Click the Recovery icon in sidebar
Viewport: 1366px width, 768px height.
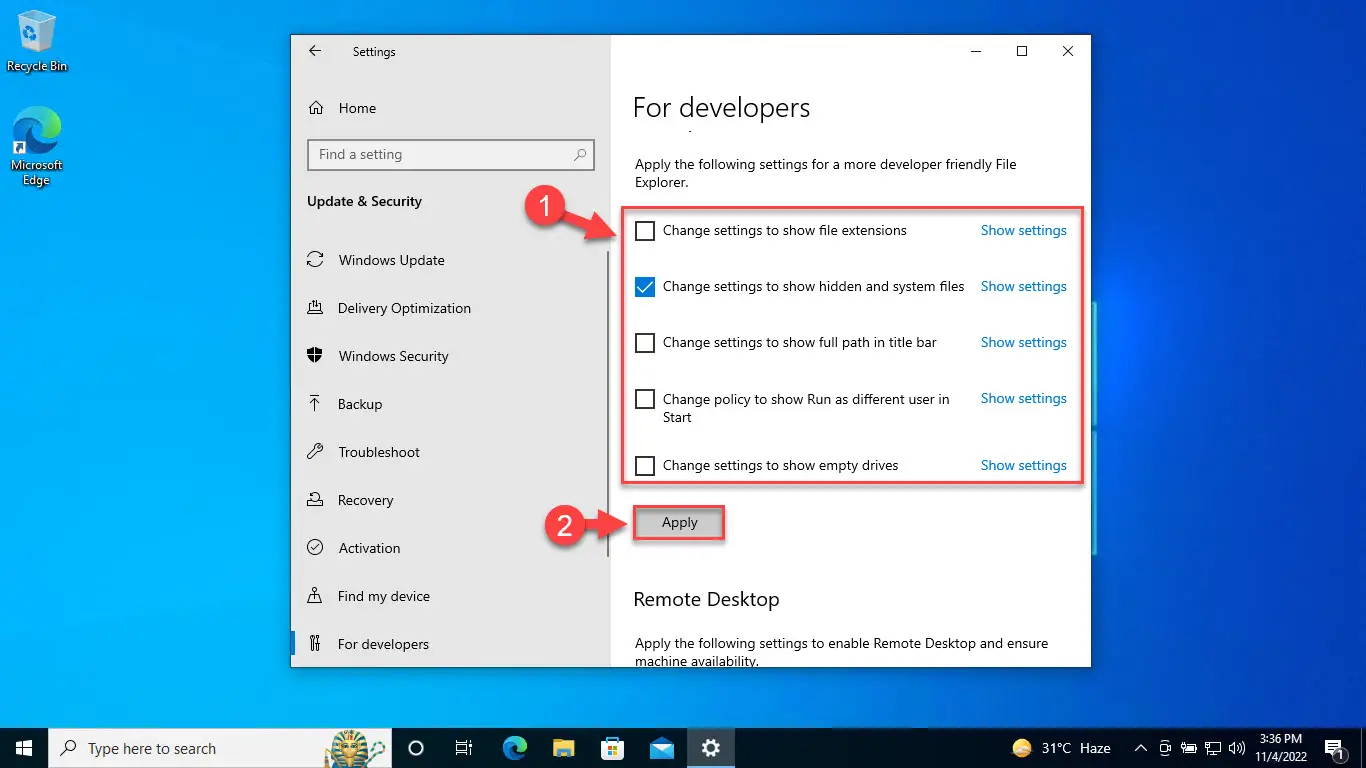tap(315, 500)
